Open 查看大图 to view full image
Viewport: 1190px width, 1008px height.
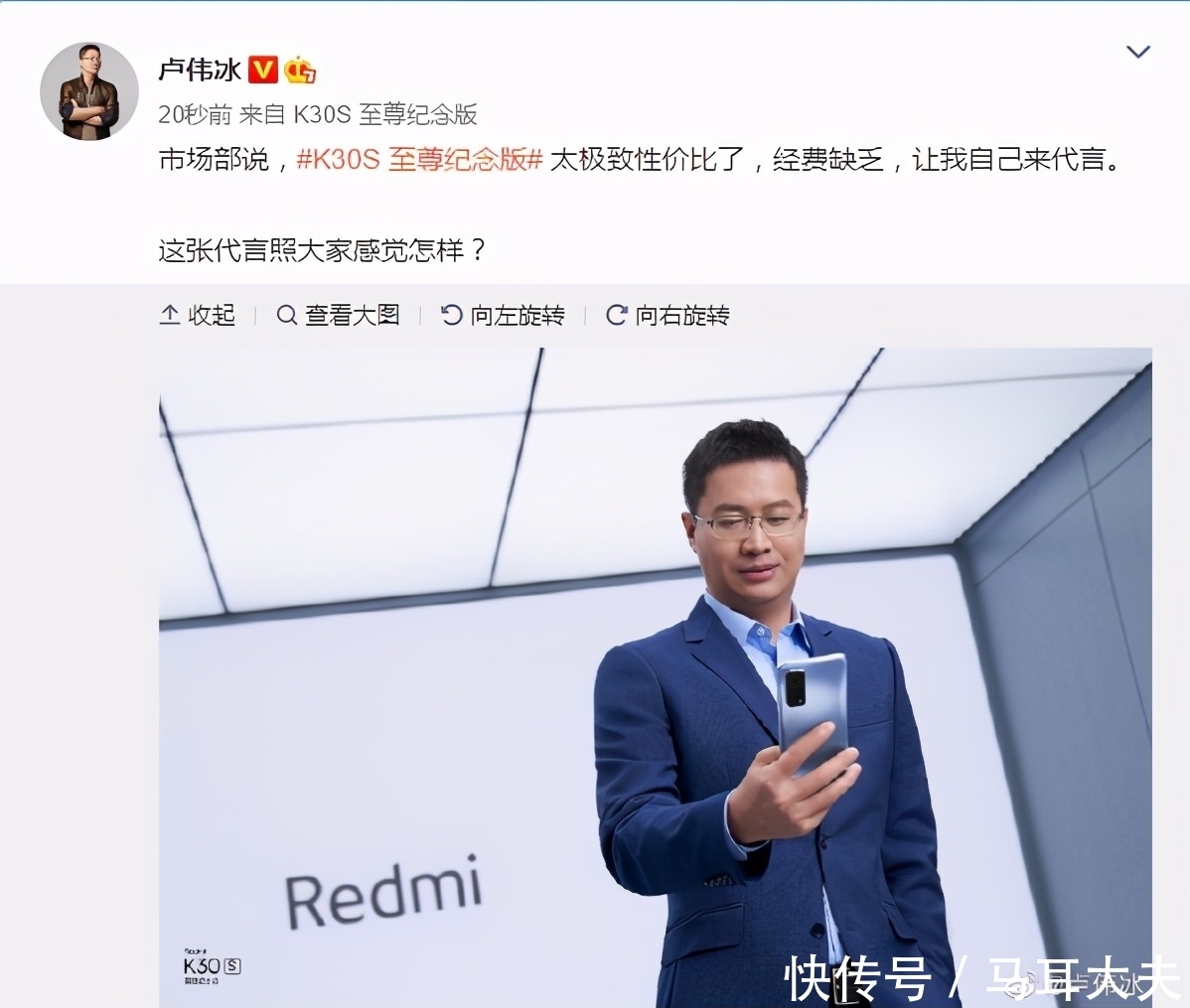point(338,315)
